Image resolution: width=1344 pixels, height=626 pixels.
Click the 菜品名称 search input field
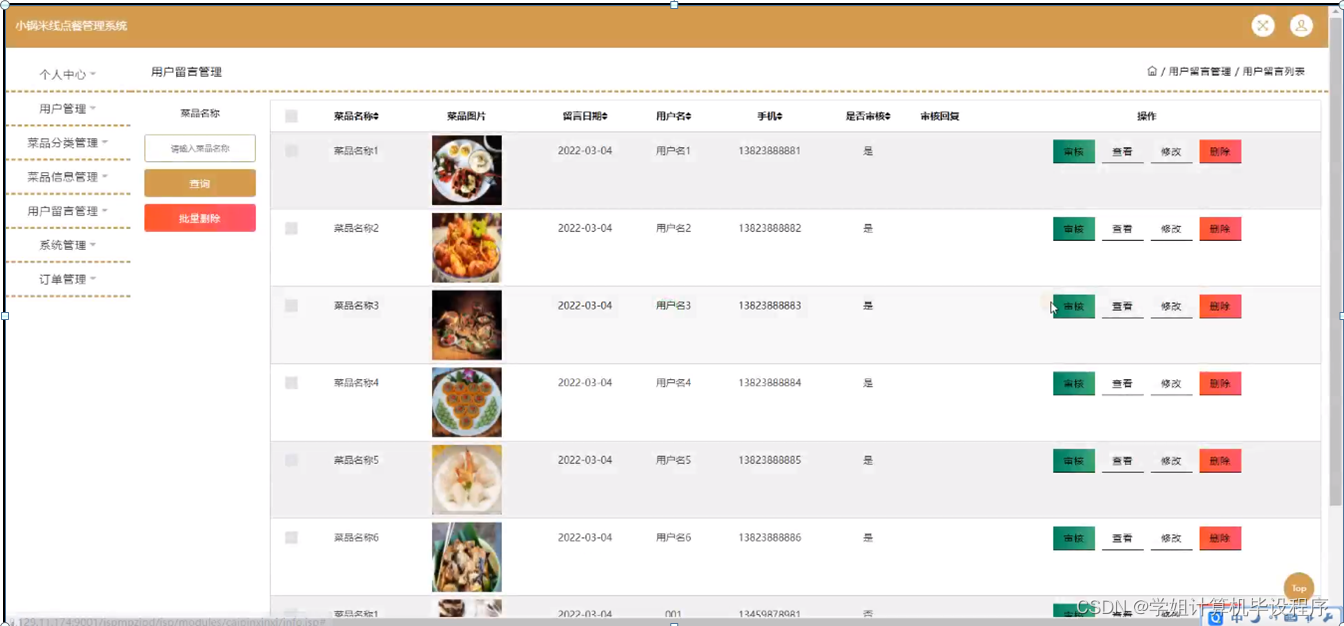coord(200,148)
